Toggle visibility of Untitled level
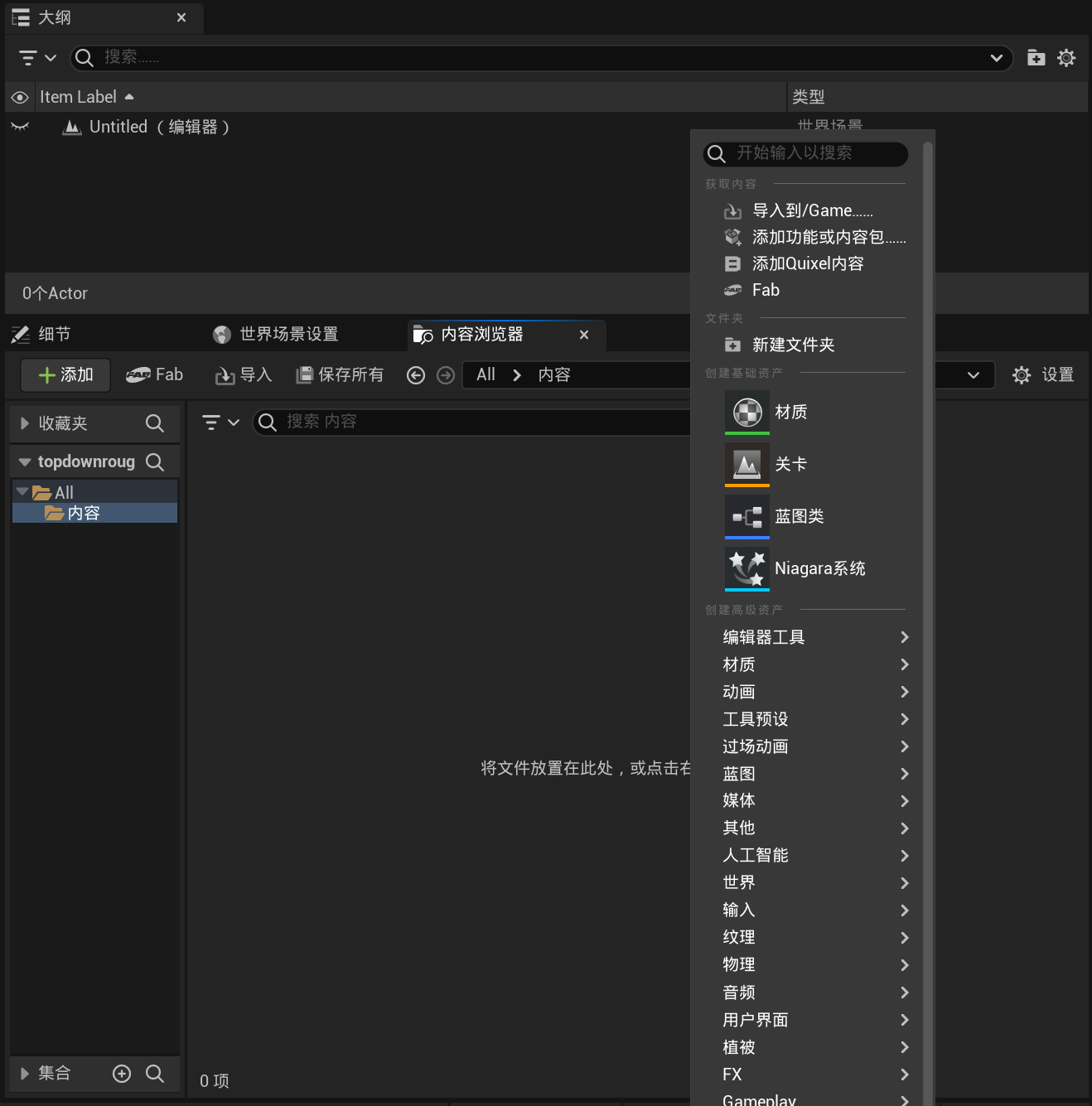The image size is (1092, 1106). [20, 127]
